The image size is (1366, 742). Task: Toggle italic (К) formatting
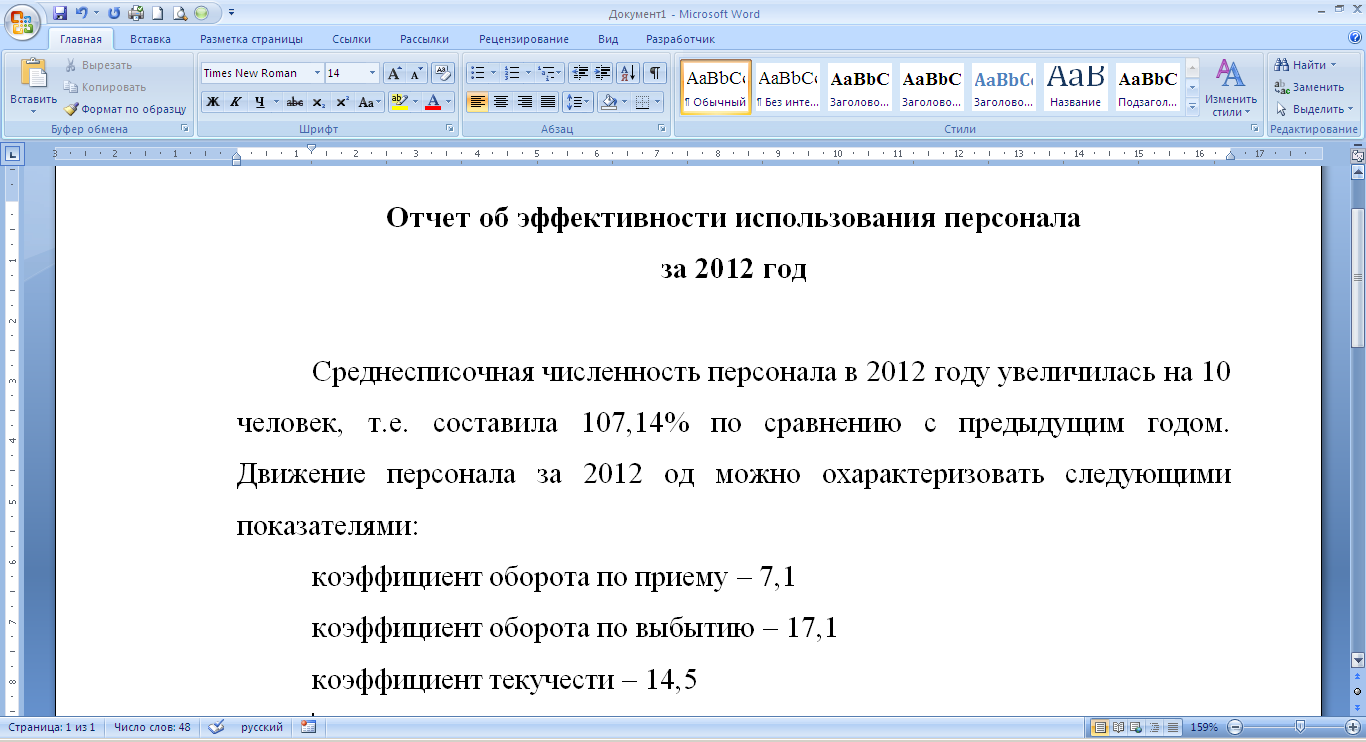tap(236, 102)
